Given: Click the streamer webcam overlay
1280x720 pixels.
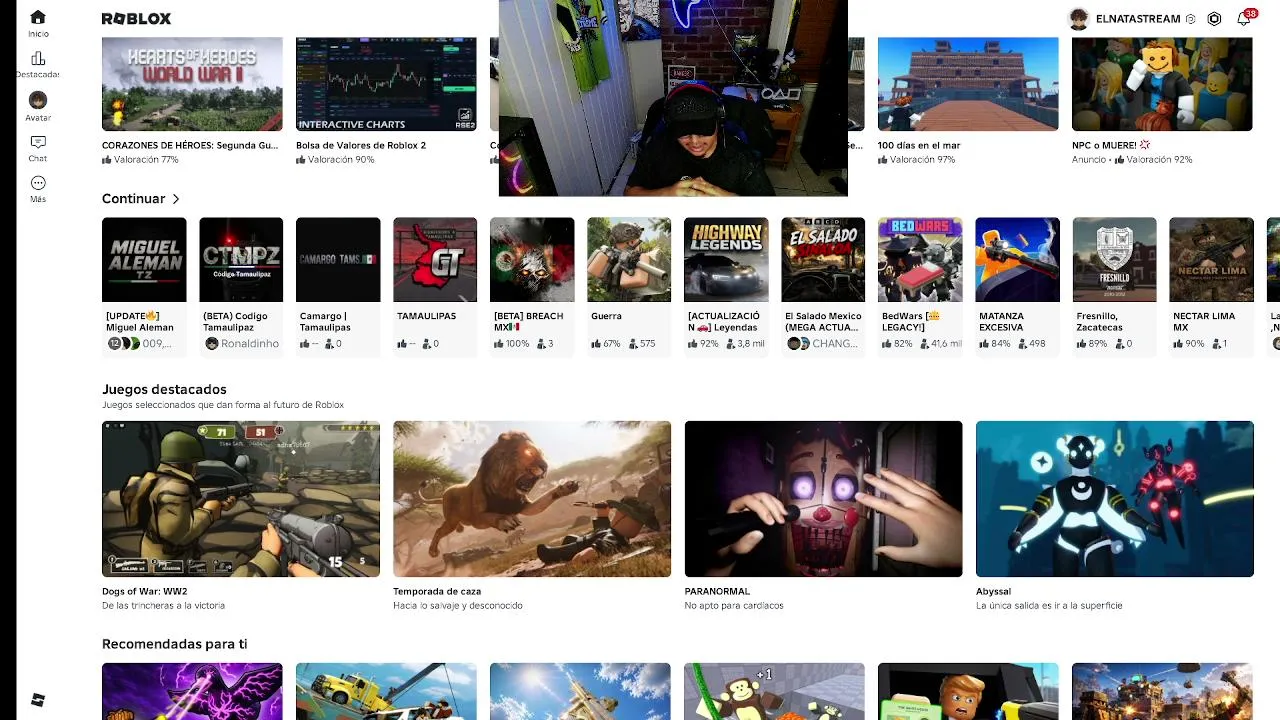Looking at the screenshot, I should [x=673, y=98].
